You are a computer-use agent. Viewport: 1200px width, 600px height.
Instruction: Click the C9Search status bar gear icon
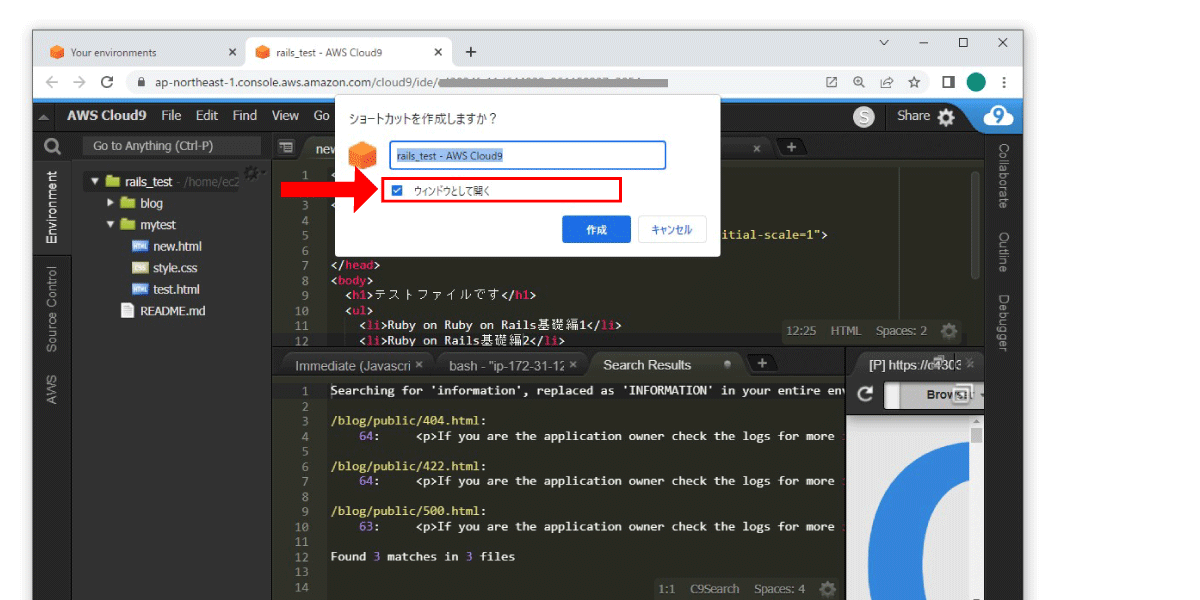coord(827,589)
